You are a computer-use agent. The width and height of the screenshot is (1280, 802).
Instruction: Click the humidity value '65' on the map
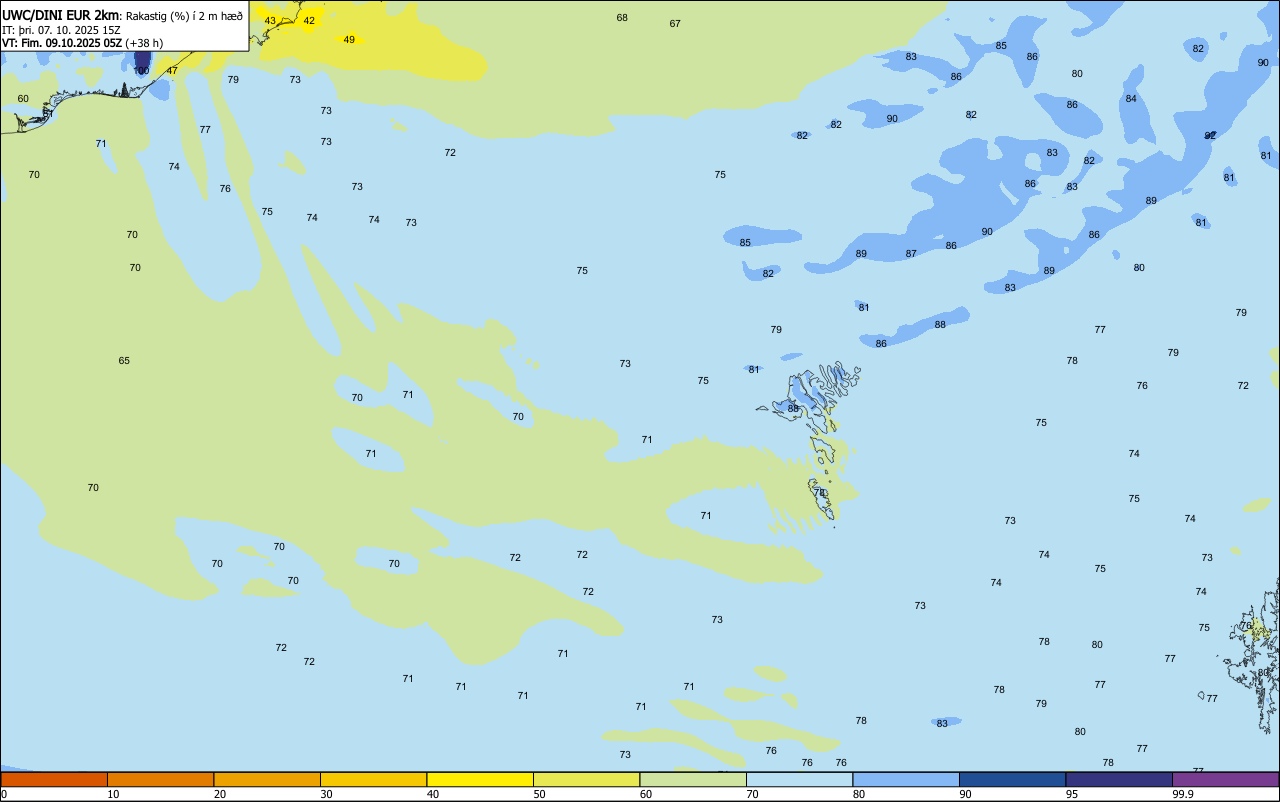124,361
